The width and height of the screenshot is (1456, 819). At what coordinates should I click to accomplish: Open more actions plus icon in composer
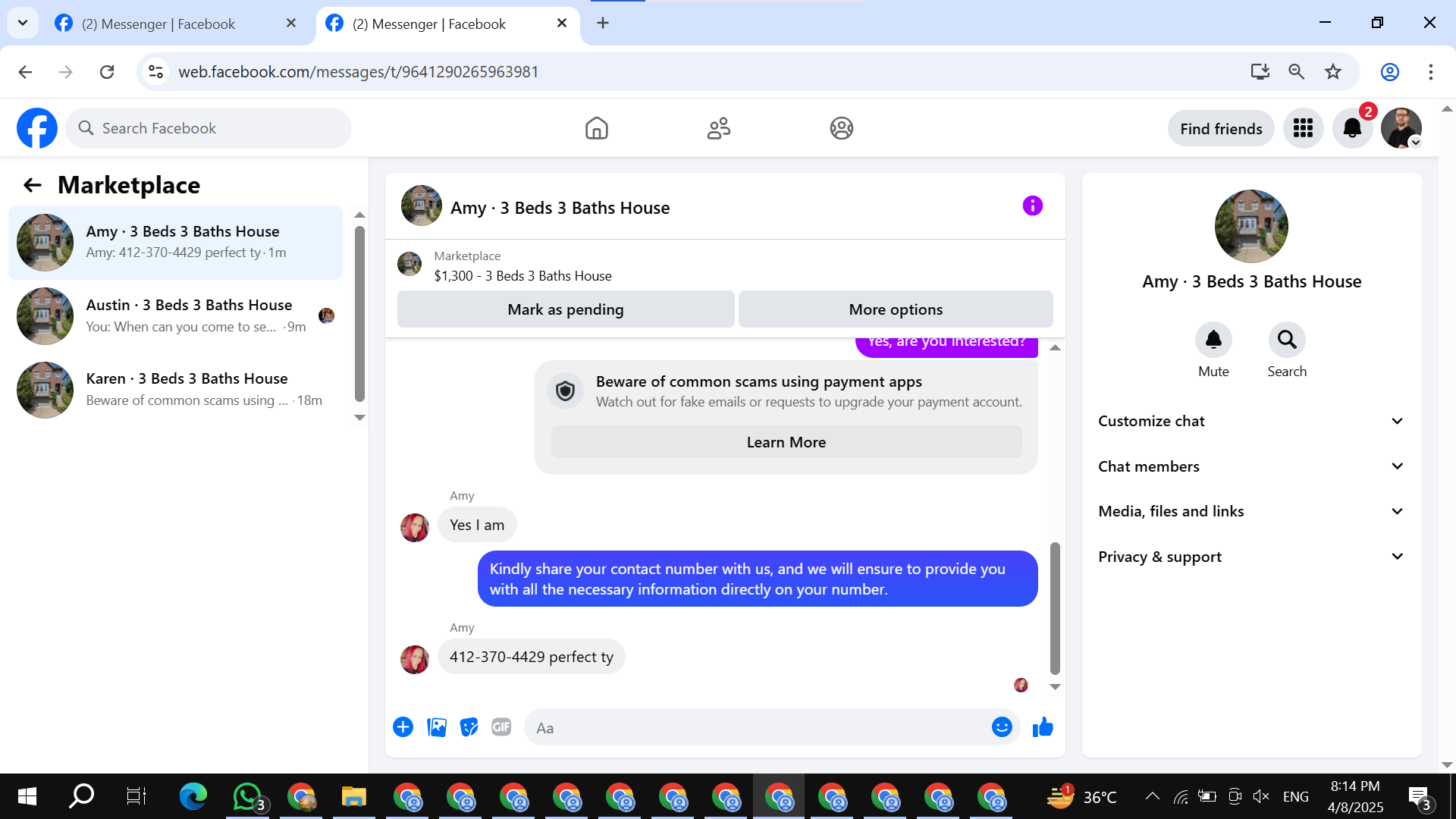[403, 727]
